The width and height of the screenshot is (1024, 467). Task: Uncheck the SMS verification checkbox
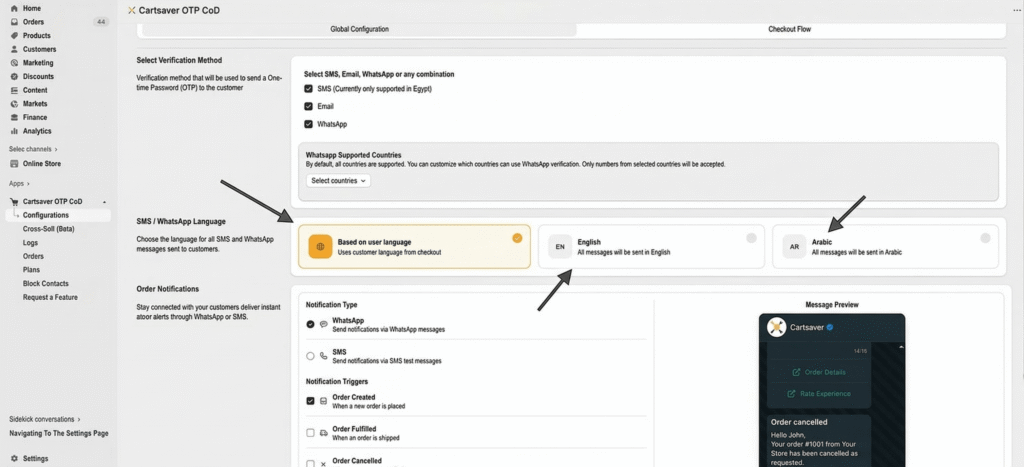point(309,88)
